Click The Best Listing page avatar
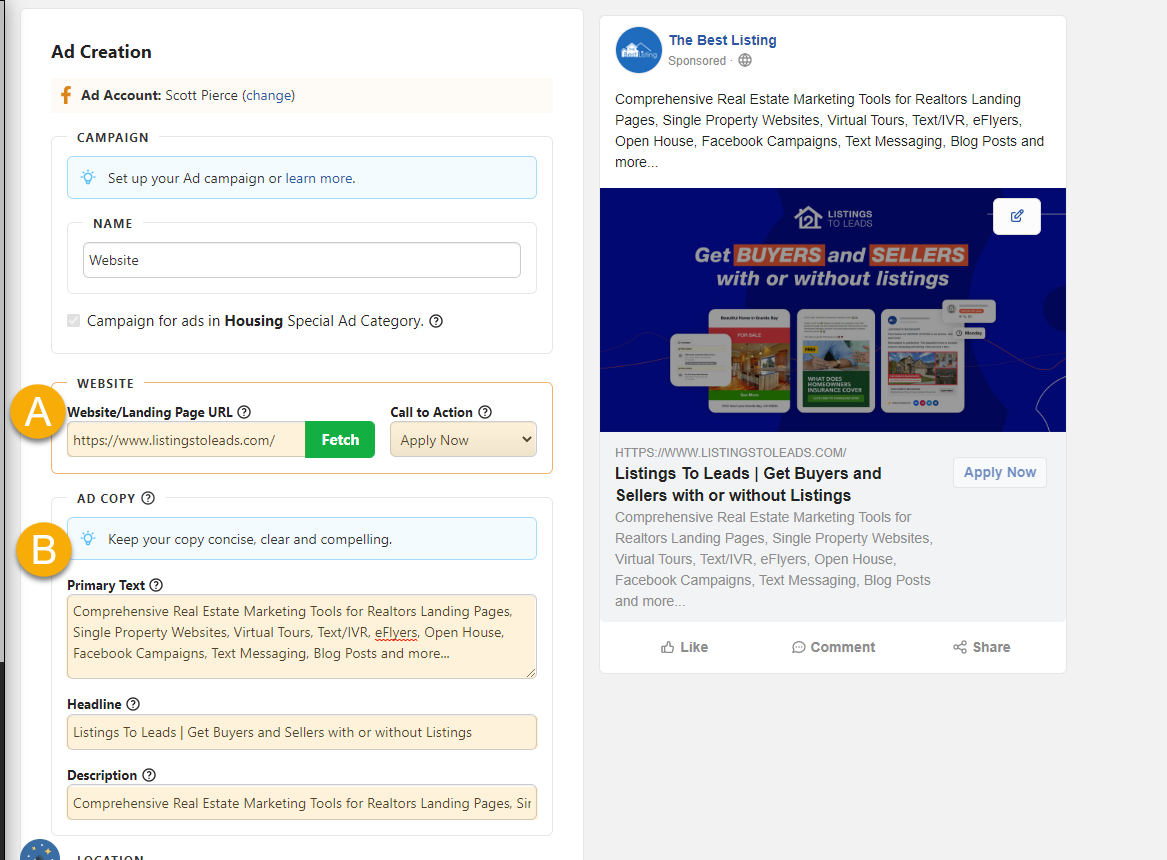Viewport: 1167px width, 860px height. tap(638, 50)
